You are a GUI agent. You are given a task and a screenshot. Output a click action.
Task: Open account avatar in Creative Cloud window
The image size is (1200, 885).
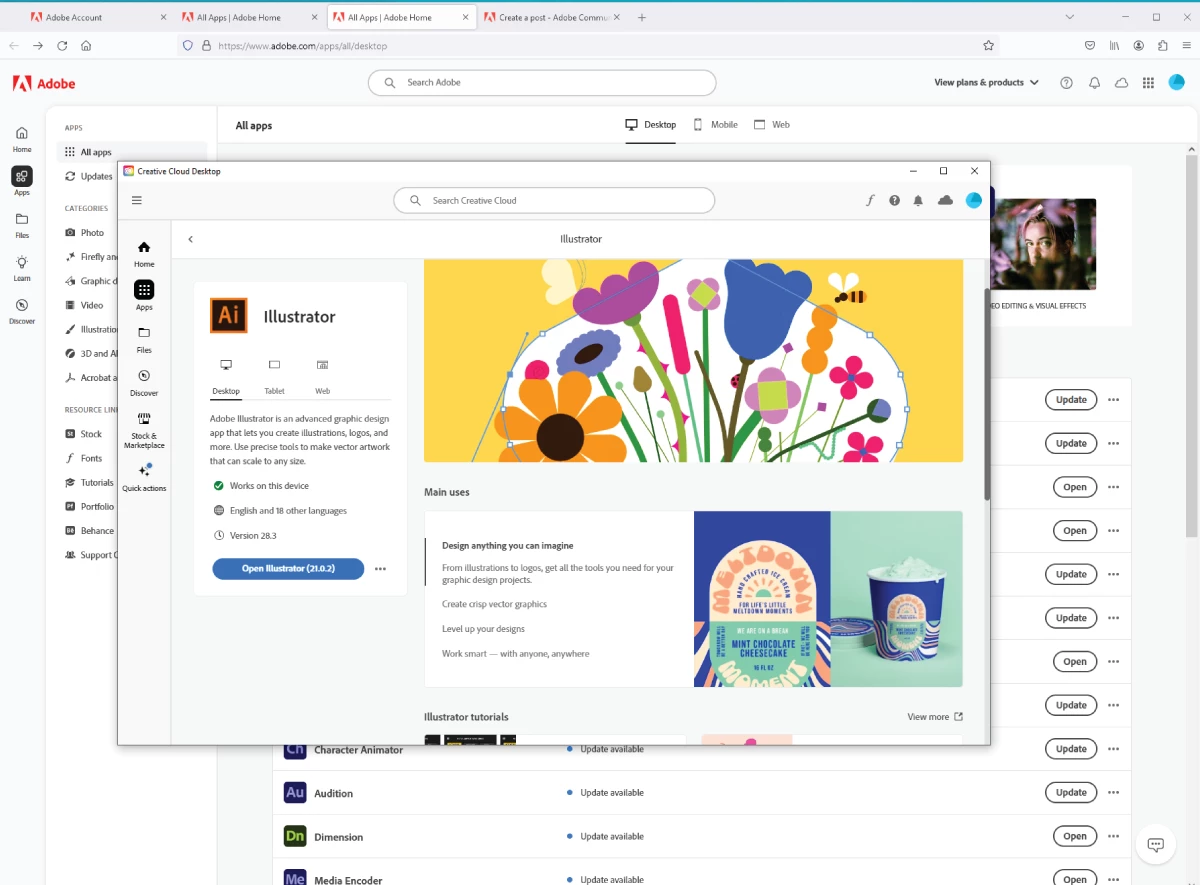point(974,200)
